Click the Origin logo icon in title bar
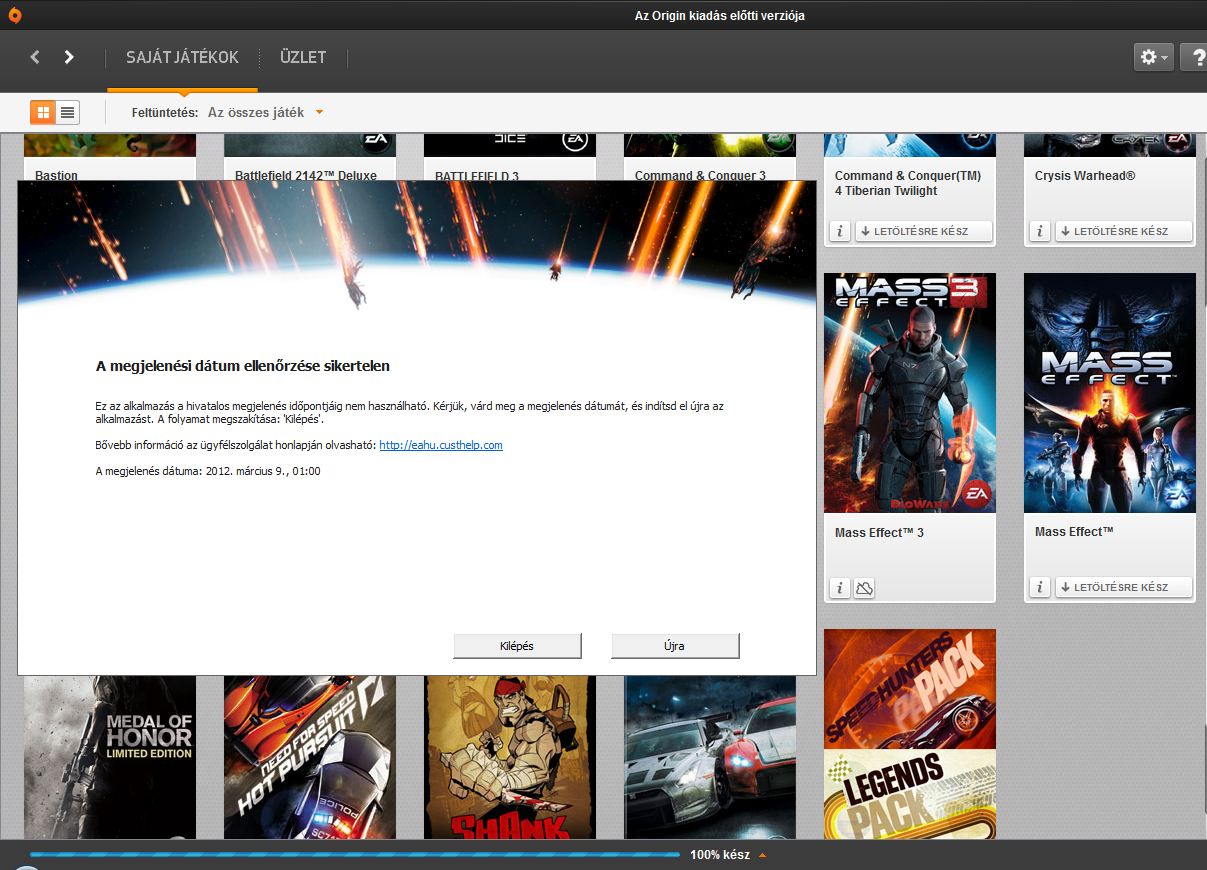The height and width of the screenshot is (870, 1207). tap(15, 15)
